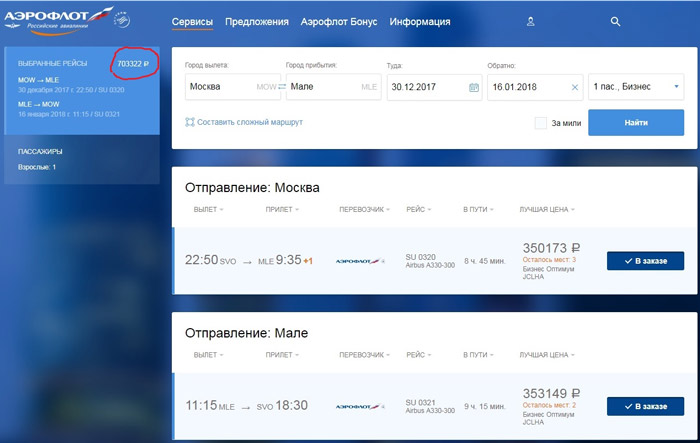Open the Аэрофлот Бонус menu
The width and height of the screenshot is (700, 443).
click(x=339, y=22)
